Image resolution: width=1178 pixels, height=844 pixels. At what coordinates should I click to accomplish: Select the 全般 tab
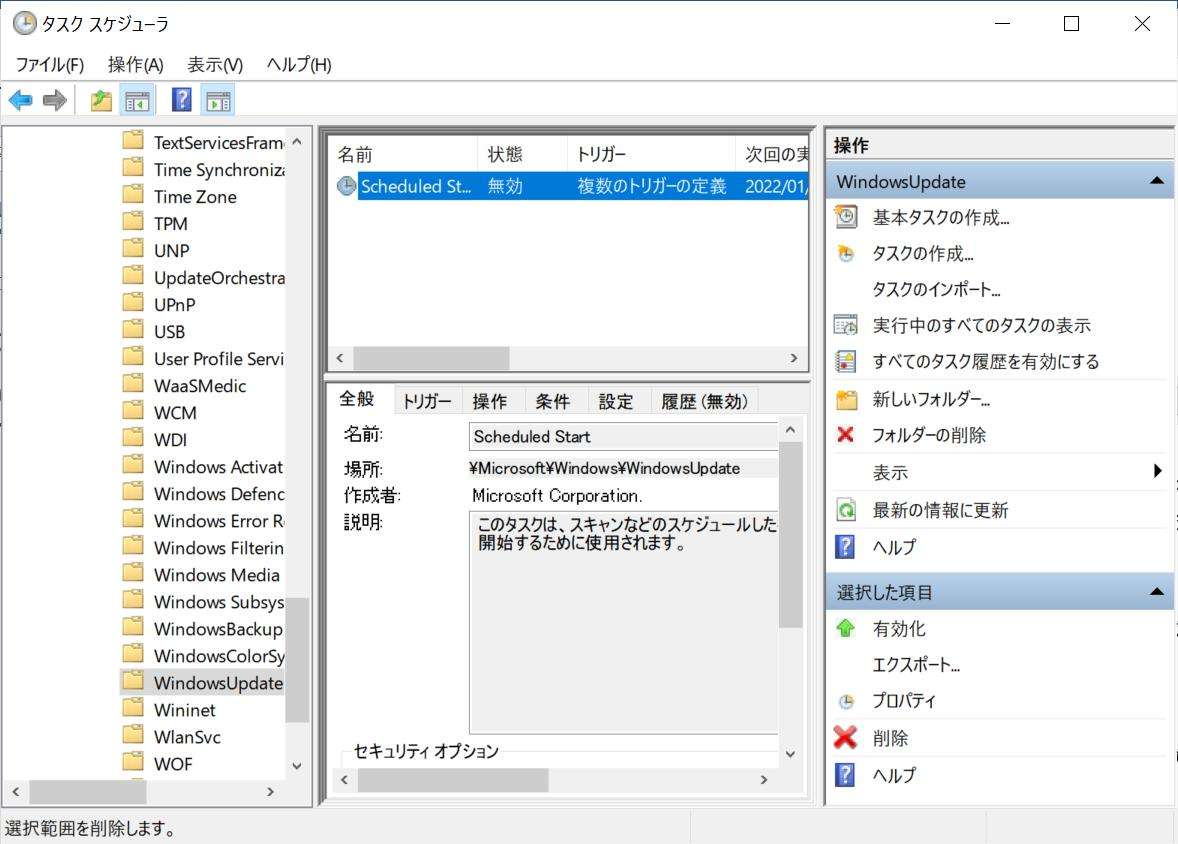357,399
